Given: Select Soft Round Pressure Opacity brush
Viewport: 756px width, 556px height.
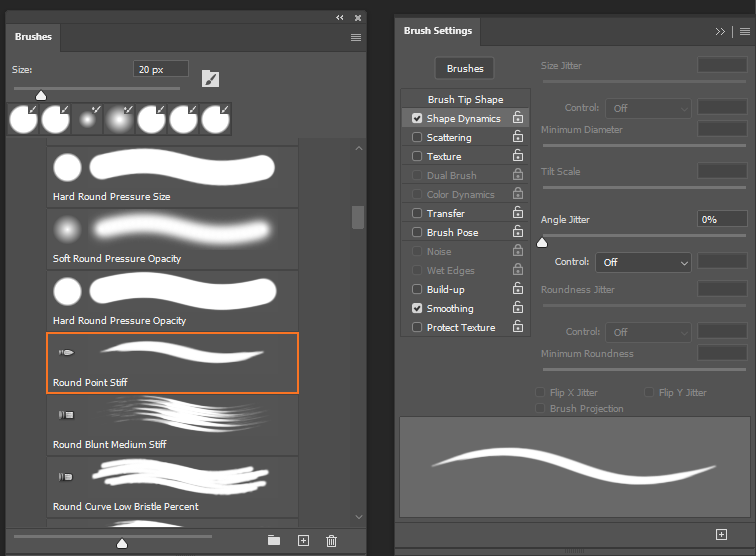Looking at the screenshot, I should (172, 238).
